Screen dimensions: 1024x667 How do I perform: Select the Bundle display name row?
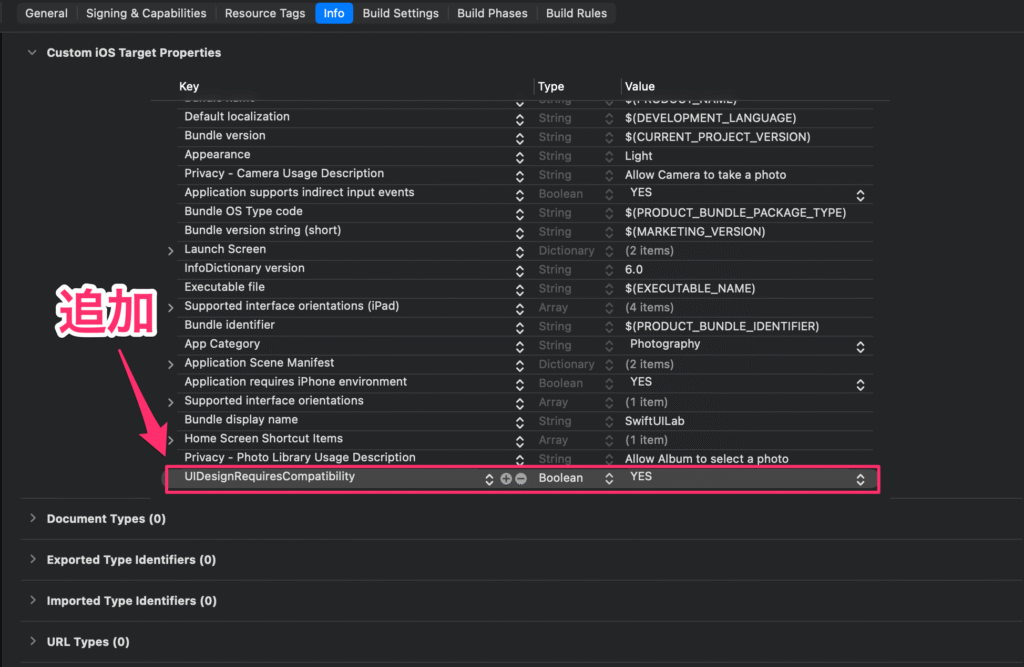pos(241,420)
